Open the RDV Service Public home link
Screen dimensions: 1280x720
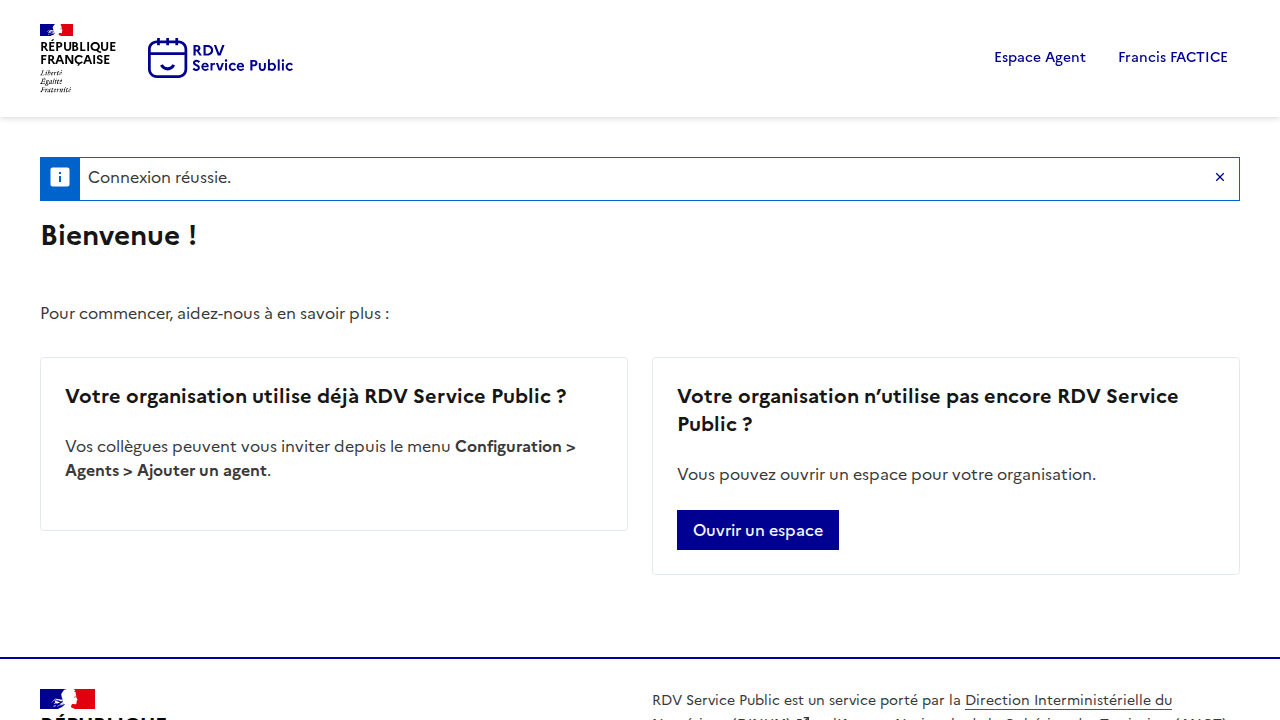(x=242, y=58)
